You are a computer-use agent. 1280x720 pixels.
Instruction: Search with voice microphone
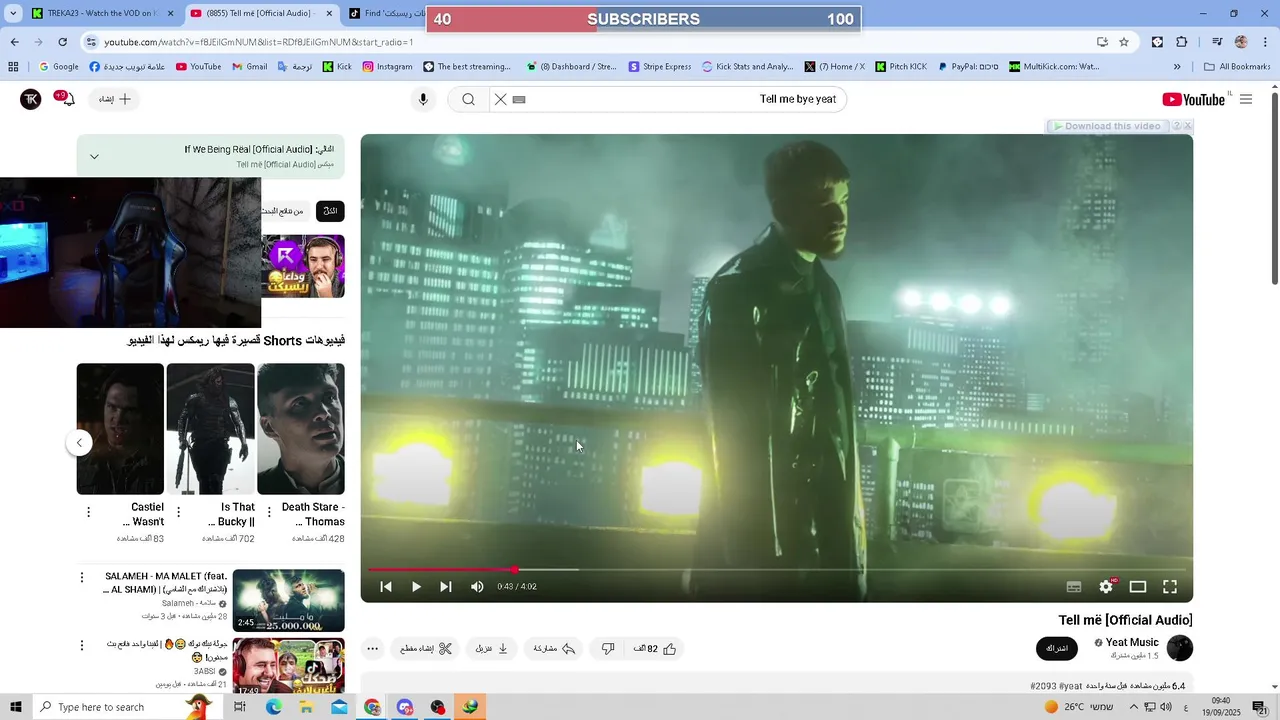tap(423, 99)
